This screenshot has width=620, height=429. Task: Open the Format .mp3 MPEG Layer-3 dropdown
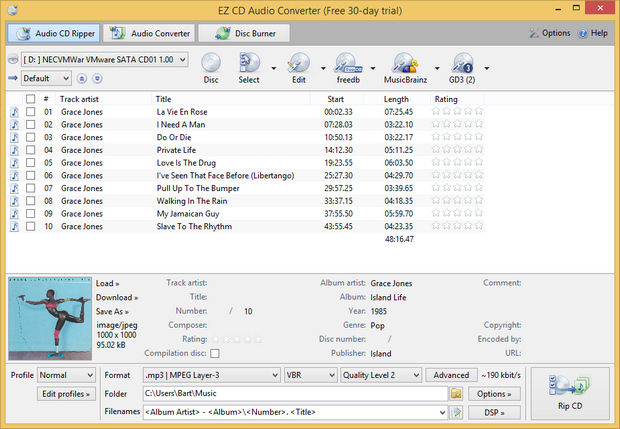coord(212,375)
